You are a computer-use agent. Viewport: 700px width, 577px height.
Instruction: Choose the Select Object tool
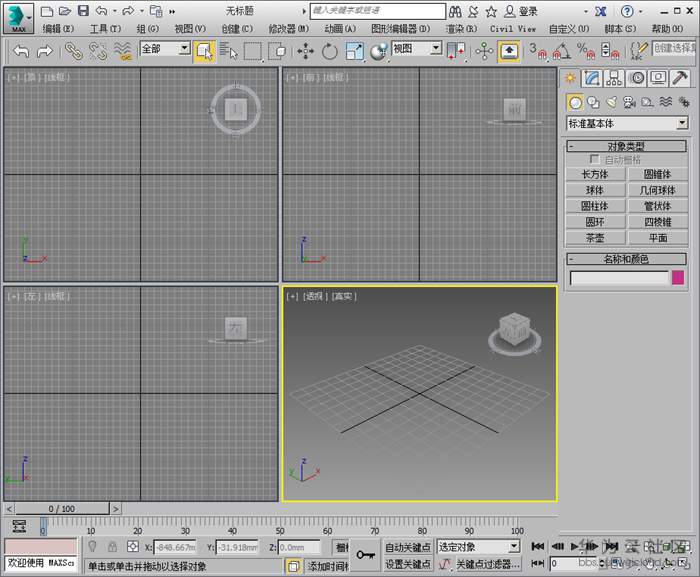tap(204, 51)
